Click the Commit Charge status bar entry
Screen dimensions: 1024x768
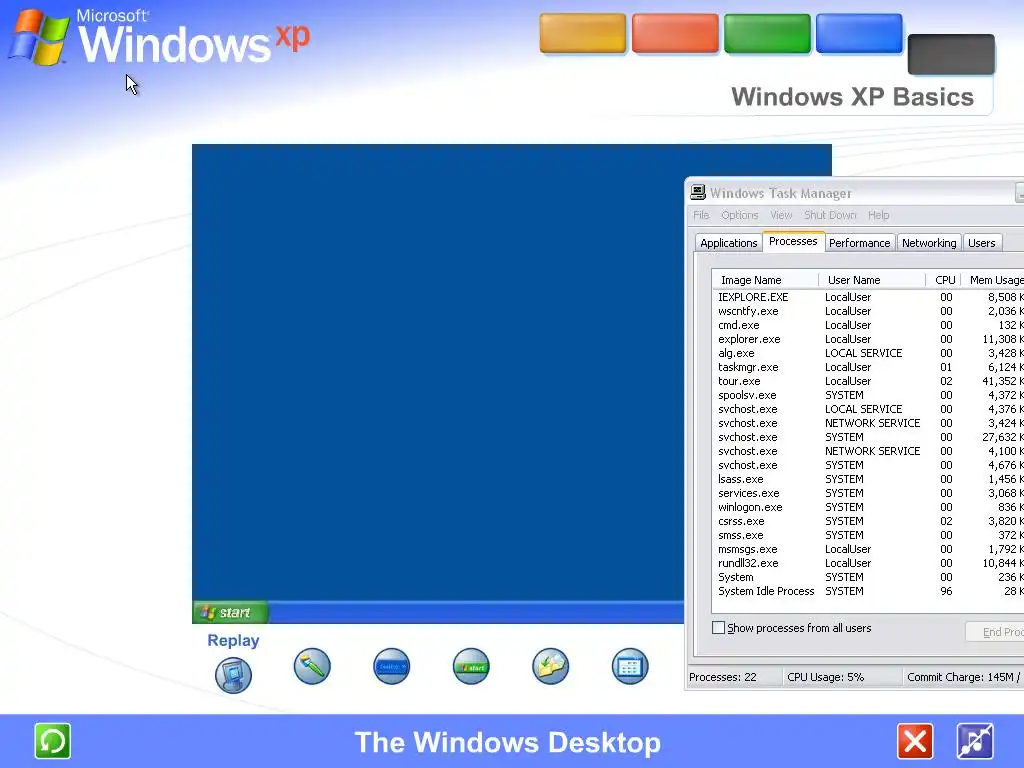tap(963, 677)
